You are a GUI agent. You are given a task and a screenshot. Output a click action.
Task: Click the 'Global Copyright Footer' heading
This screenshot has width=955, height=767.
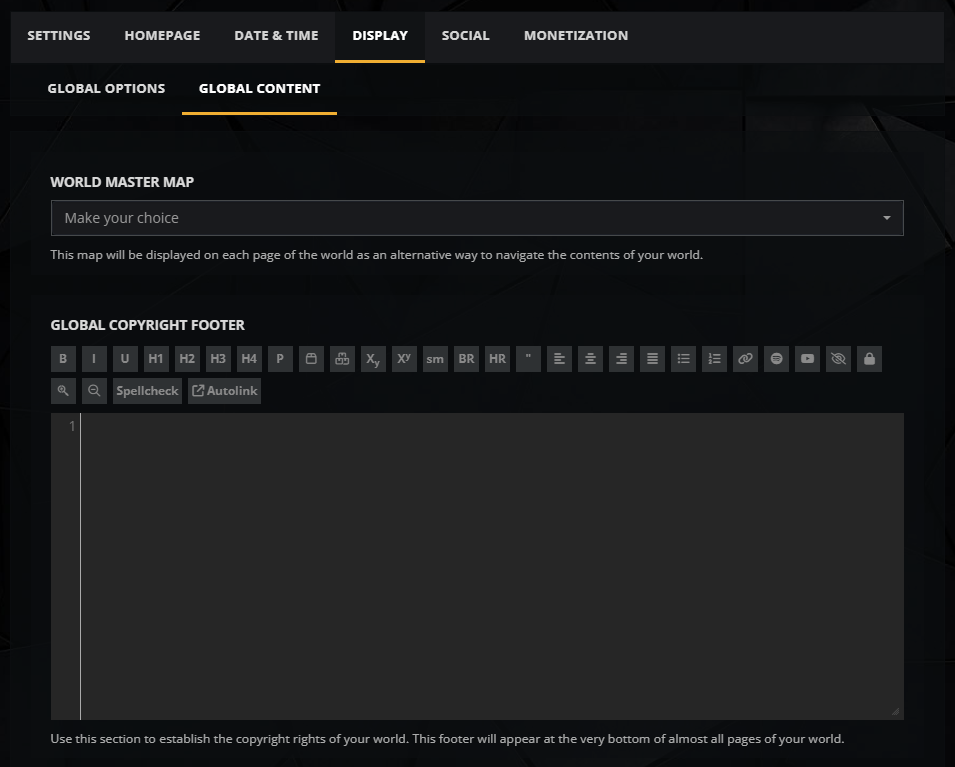pyautogui.click(x=148, y=325)
